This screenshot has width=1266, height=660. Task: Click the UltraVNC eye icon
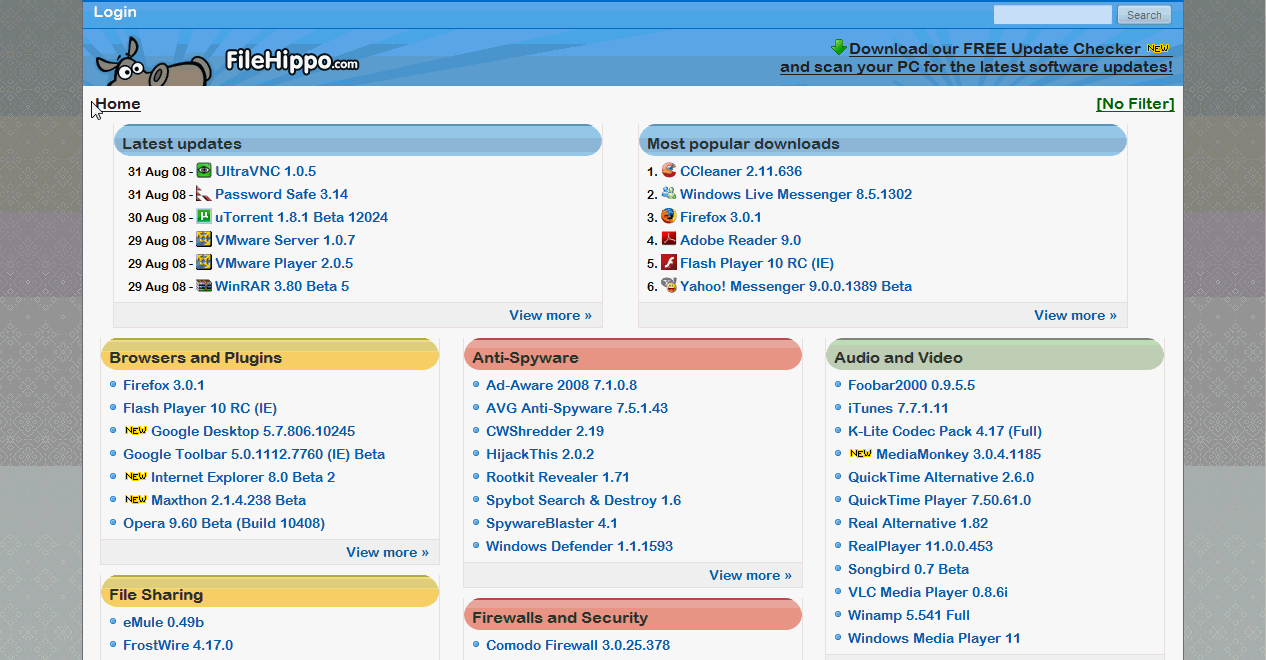[204, 171]
